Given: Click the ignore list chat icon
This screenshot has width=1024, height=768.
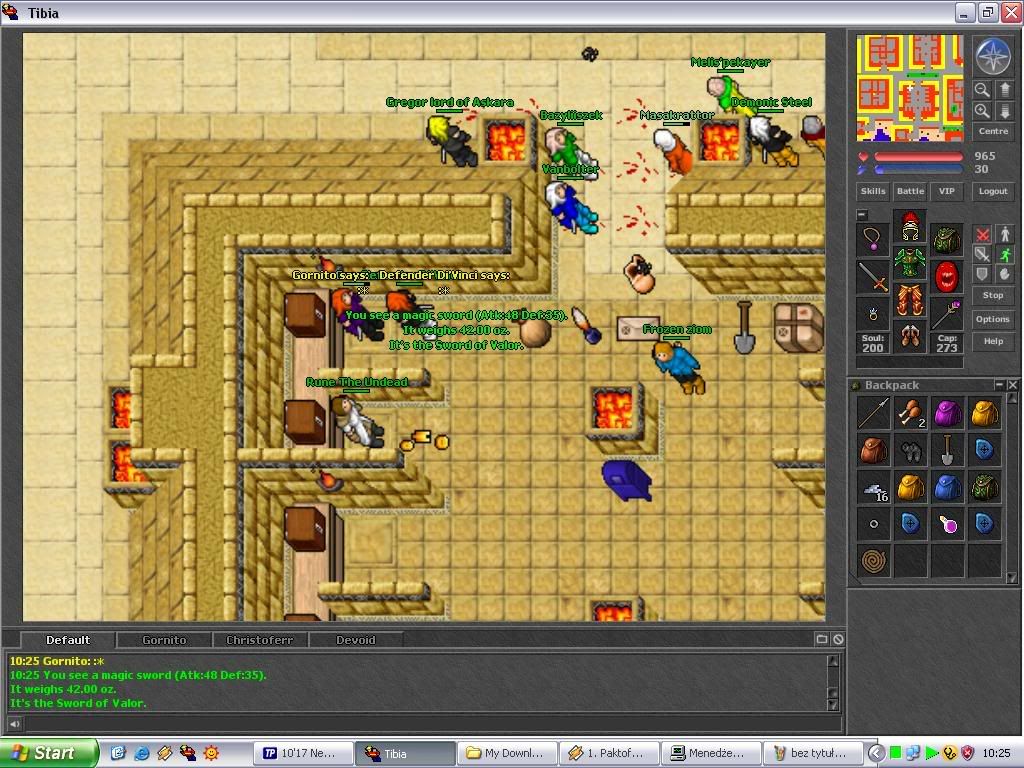Looking at the screenshot, I should [838, 639].
